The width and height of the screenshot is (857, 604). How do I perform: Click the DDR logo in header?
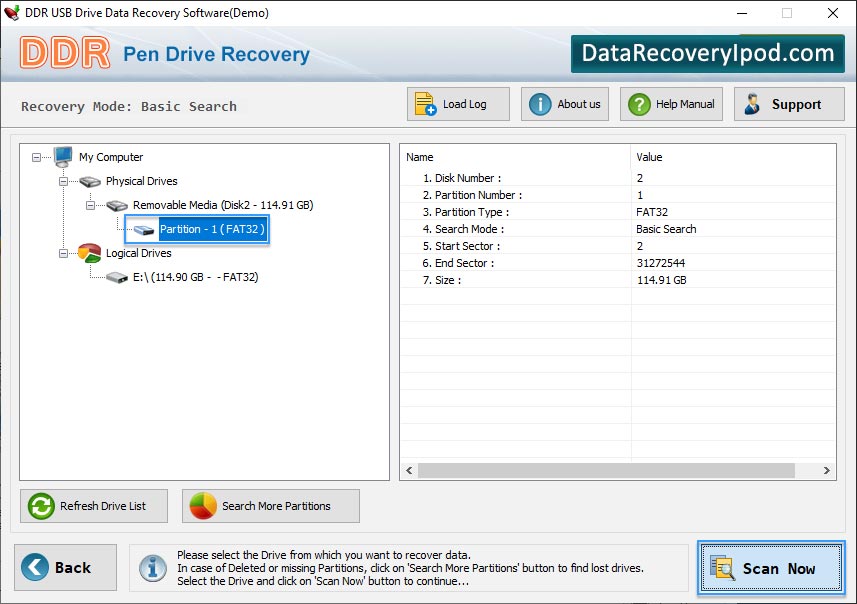point(64,53)
